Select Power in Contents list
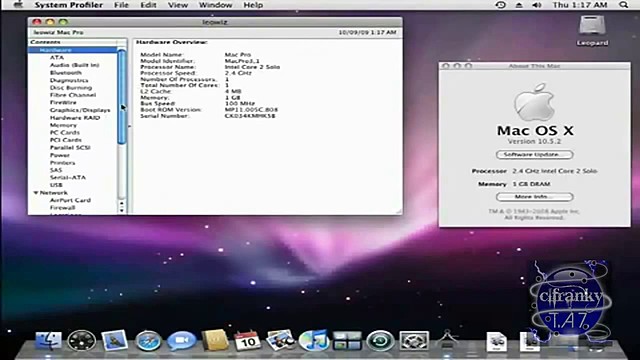 coord(60,155)
